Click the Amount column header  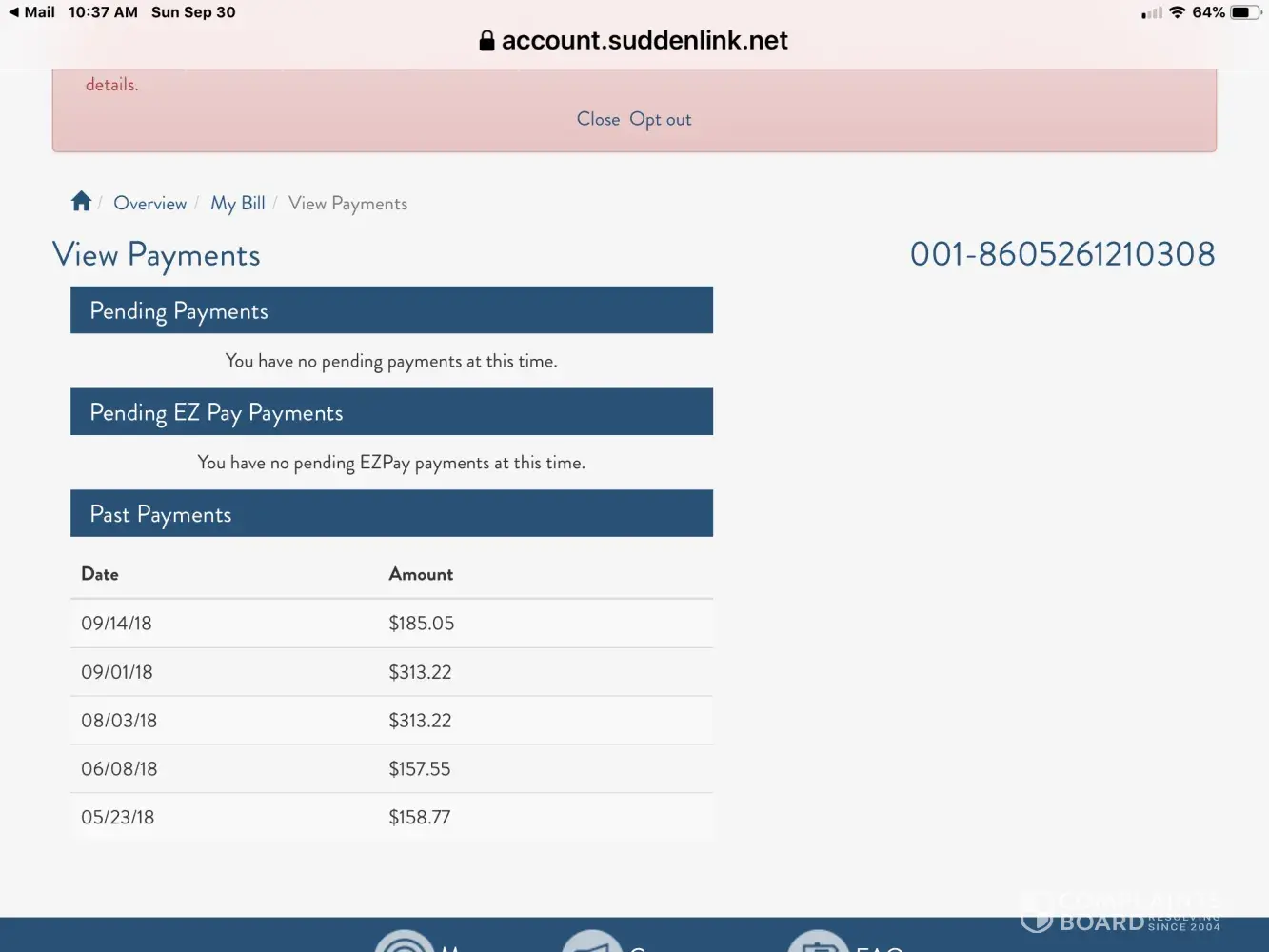[x=421, y=574]
